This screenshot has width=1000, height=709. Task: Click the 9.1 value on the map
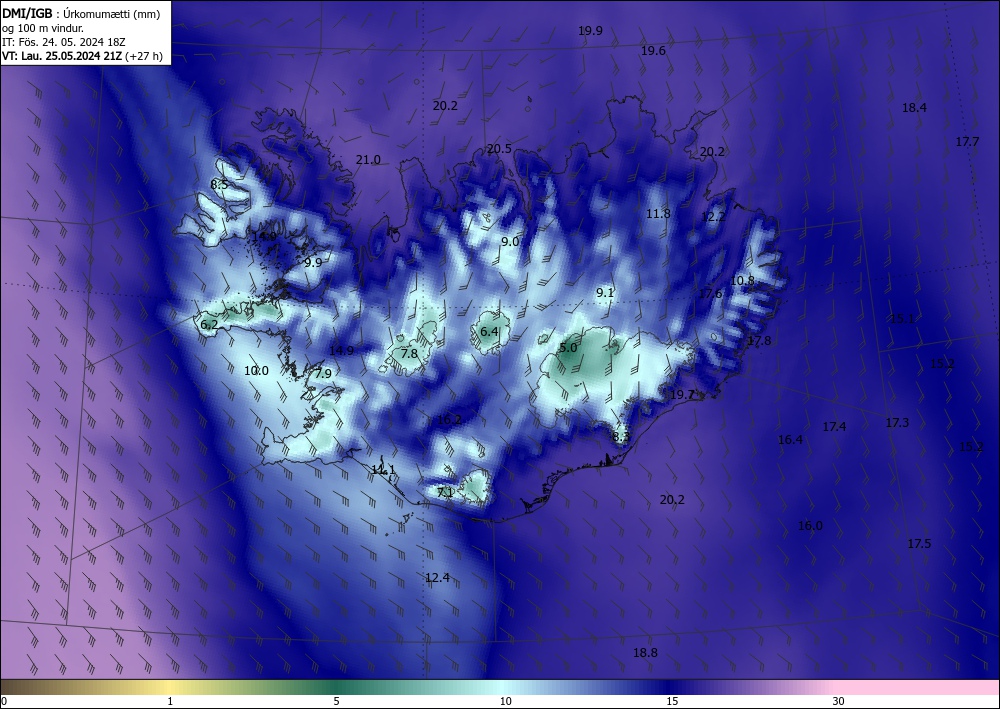tap(605, 293)
